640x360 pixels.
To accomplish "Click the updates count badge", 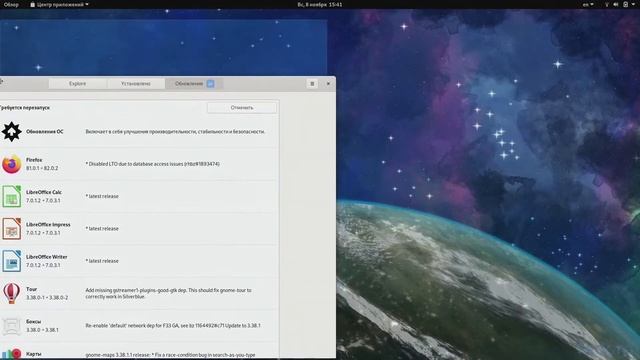I will (210, 84).
